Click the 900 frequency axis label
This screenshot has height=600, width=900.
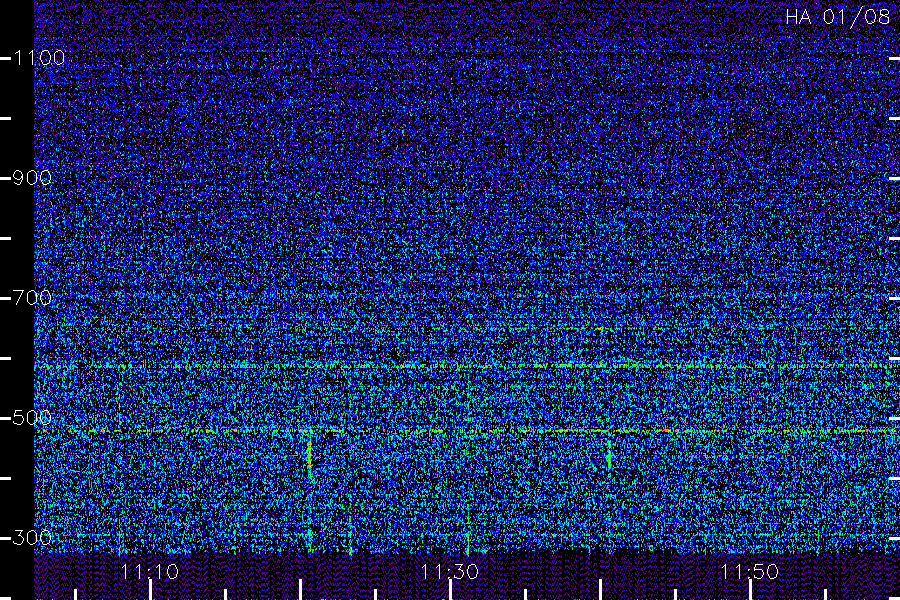[x=32, y=178]
